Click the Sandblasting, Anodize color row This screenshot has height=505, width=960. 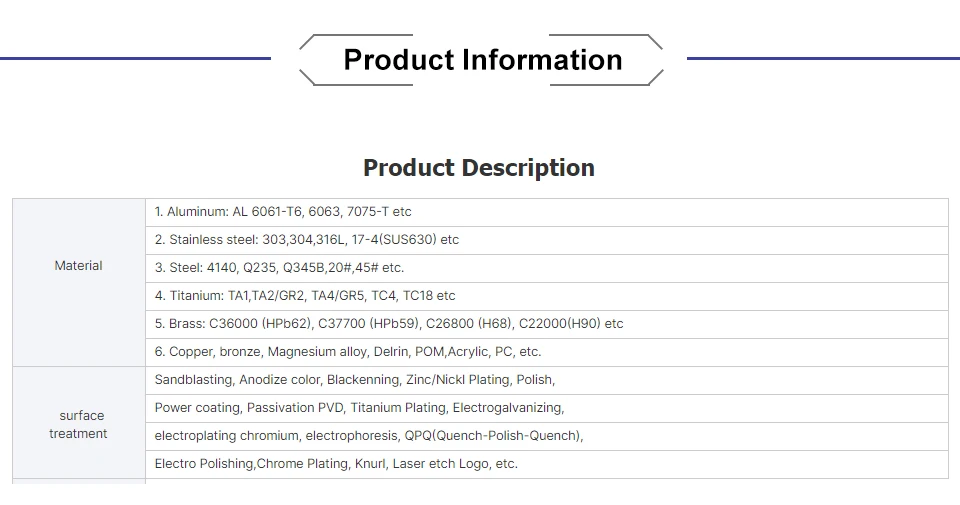tap(354, 380)
